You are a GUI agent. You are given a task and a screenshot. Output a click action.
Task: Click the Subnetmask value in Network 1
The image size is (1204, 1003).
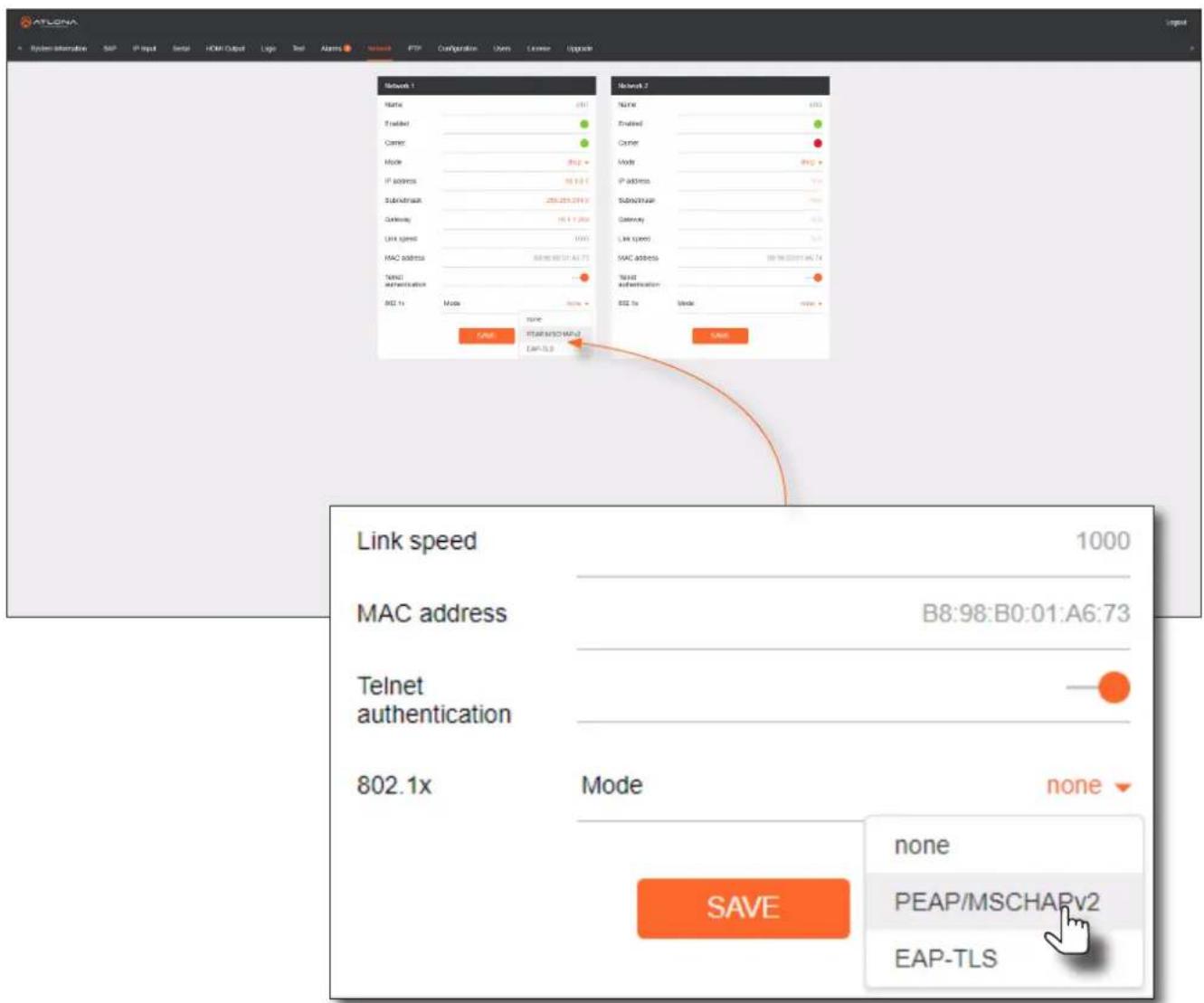(x=568, y=201)
